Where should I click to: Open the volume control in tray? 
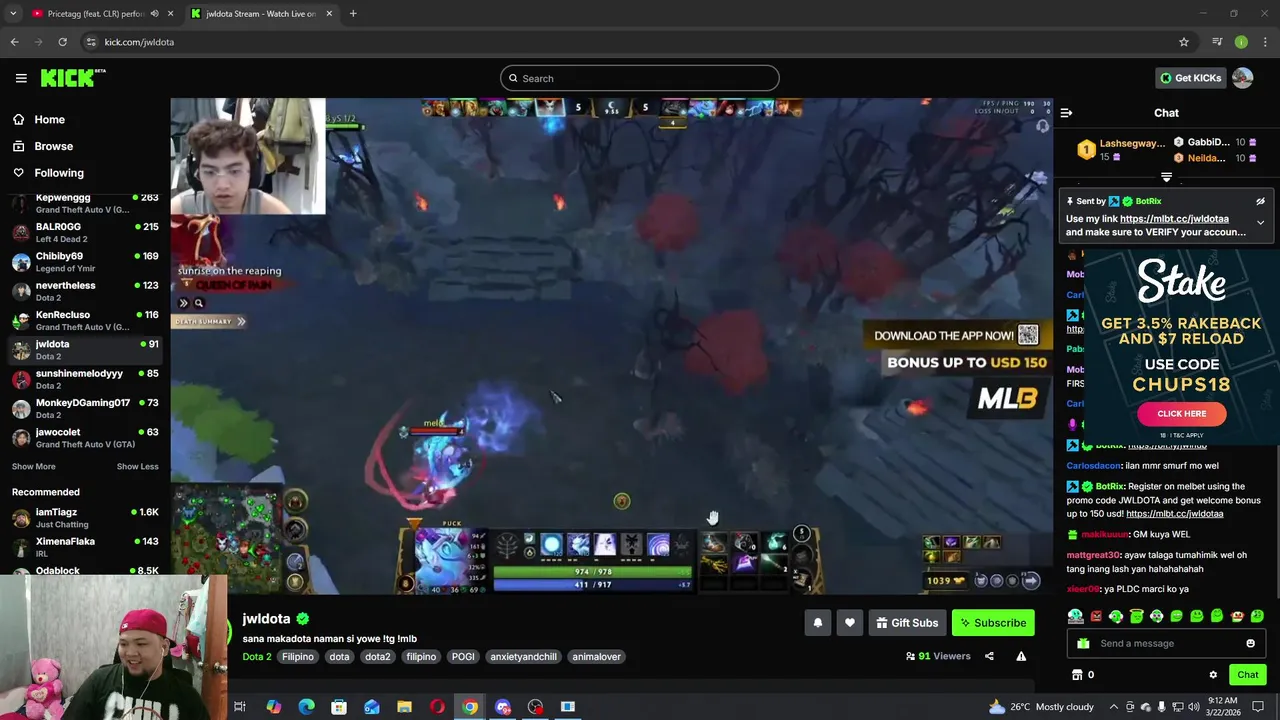1193,707
